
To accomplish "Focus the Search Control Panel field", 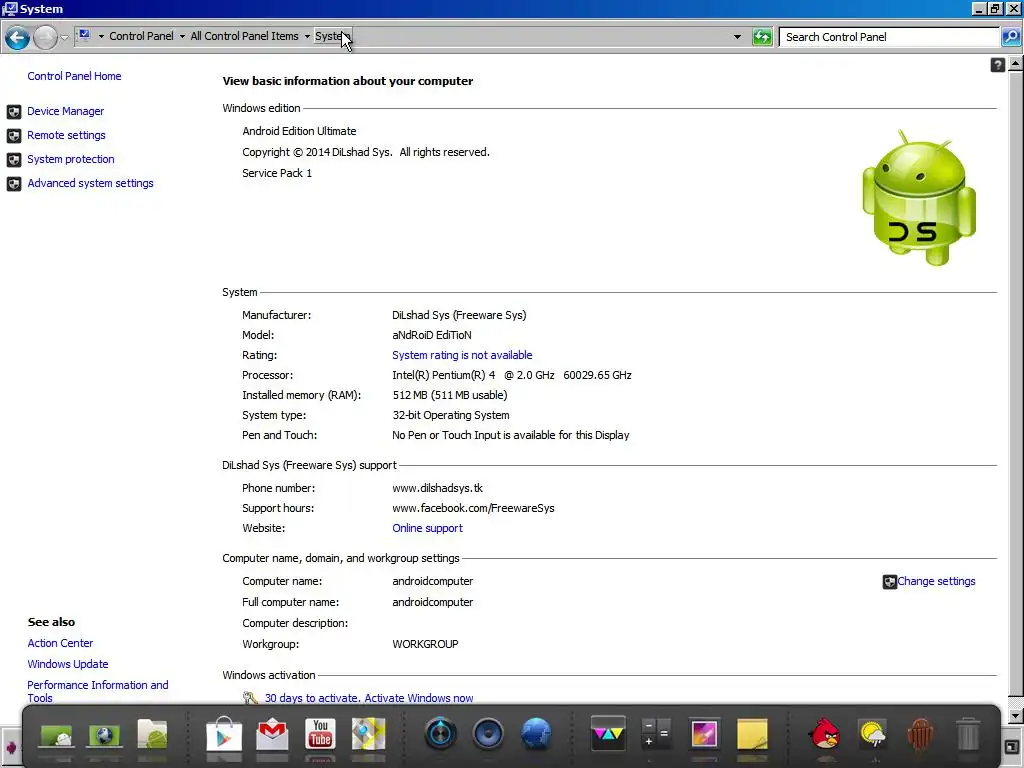I will point(889,37).
